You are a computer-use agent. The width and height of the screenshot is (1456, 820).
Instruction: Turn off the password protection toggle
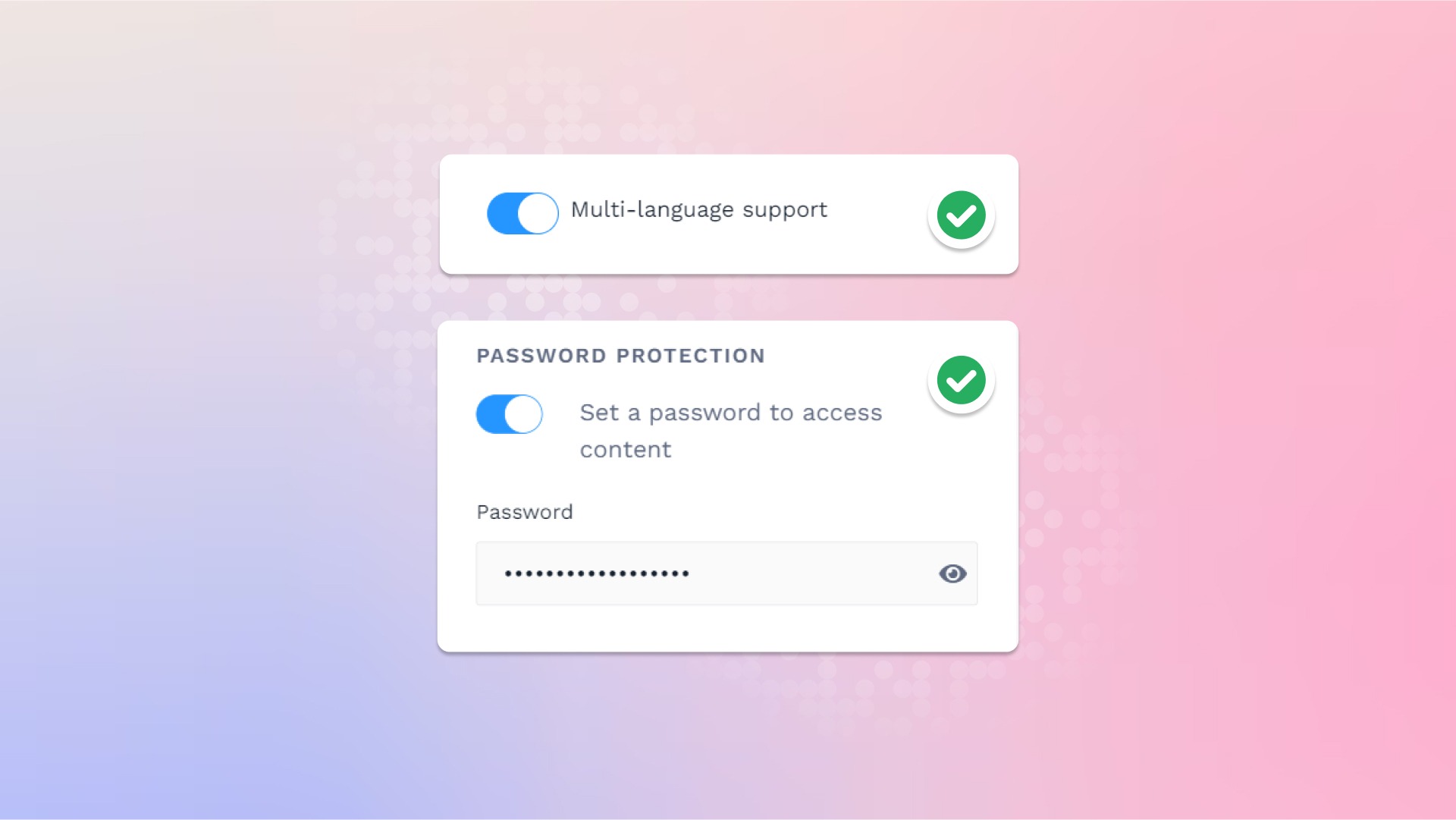pos(509,414)
